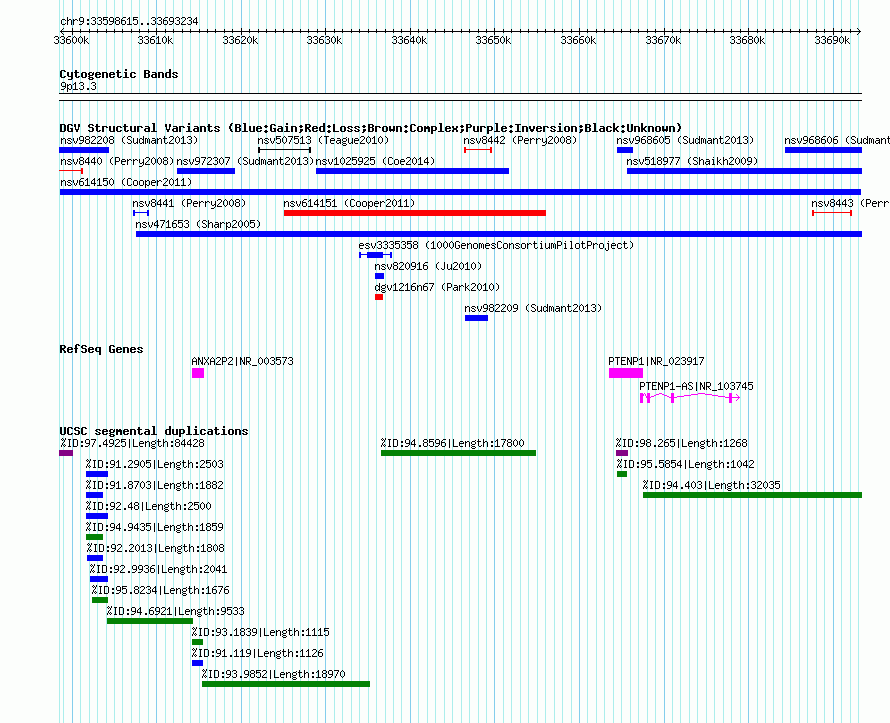Viewport: 890px width, 723px height.
Task: Select %ID:97.4925|Length:84428 duplication label
Action: coord(132,443)
